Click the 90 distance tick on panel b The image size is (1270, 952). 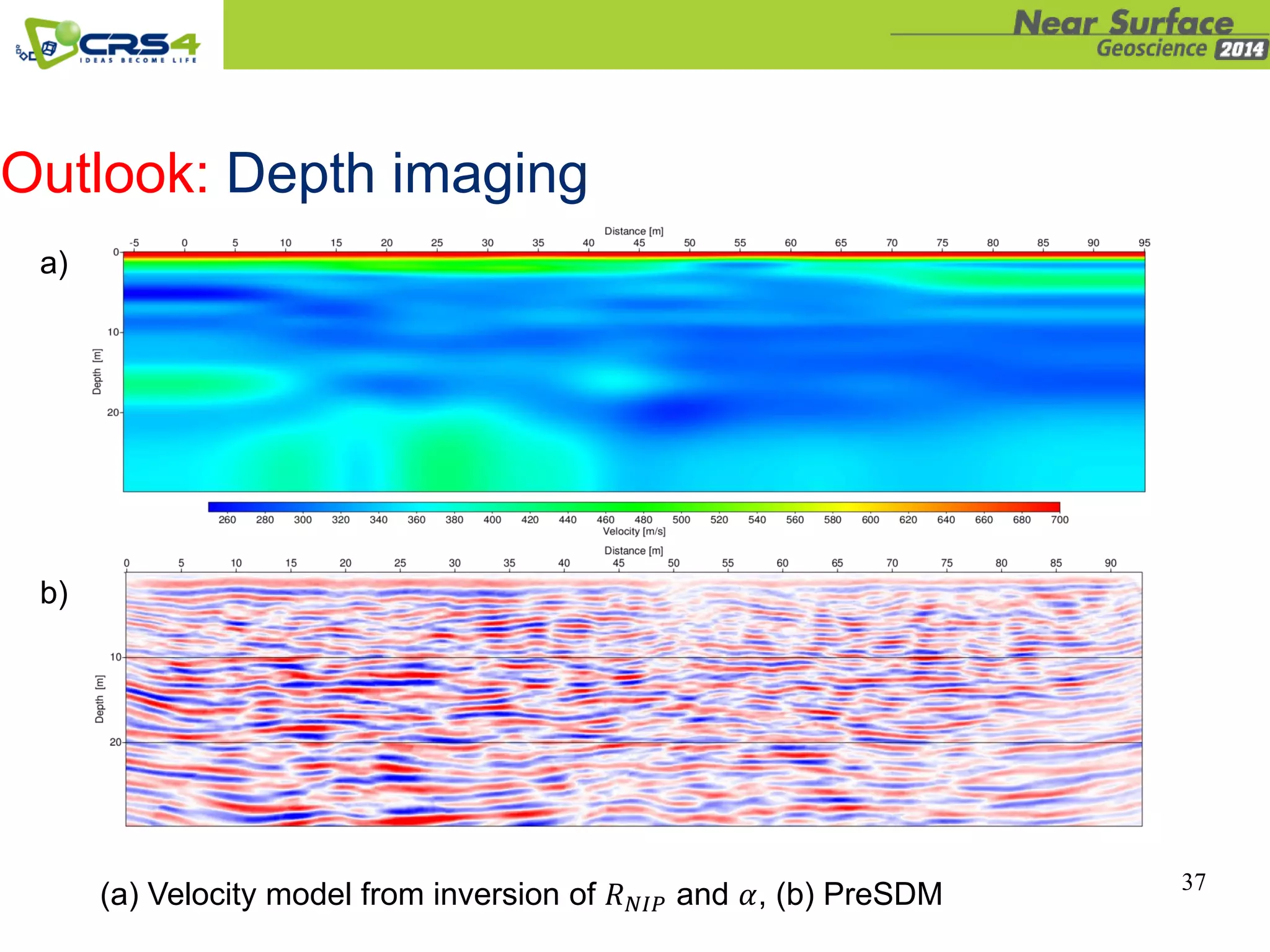(x=1111, y=563)
